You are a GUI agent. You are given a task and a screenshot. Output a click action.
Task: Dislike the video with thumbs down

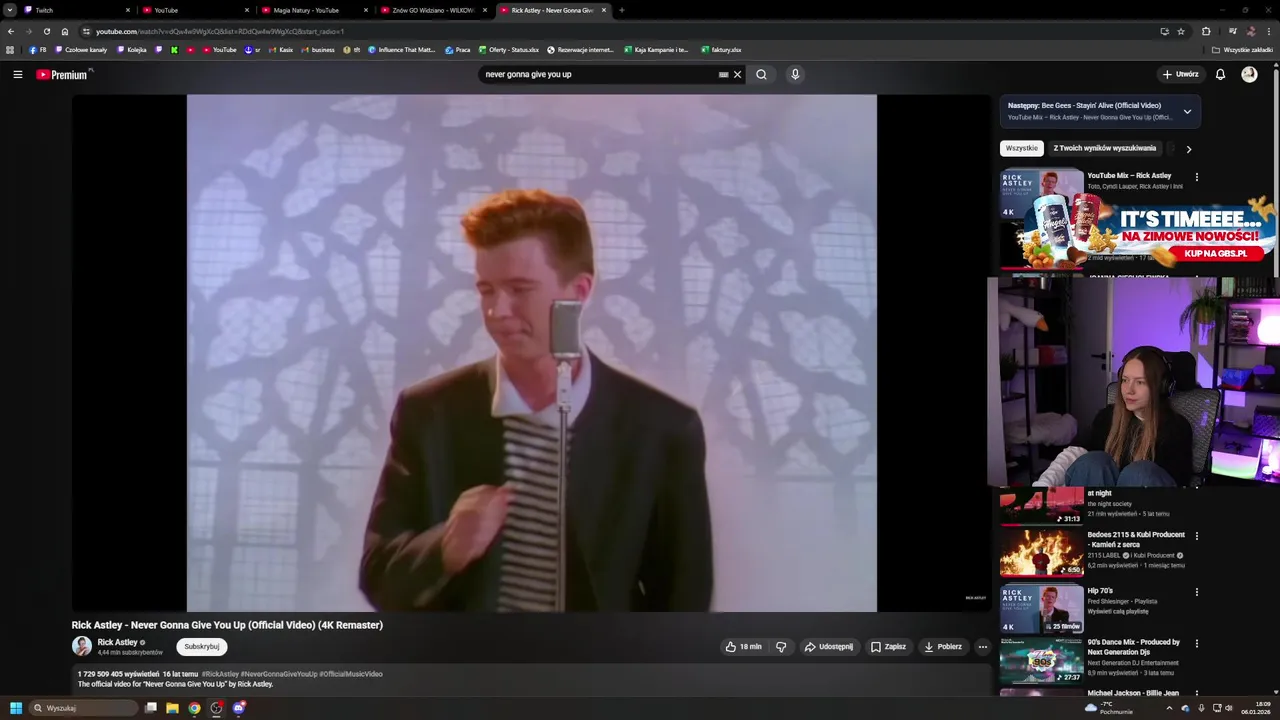point(781,647)
